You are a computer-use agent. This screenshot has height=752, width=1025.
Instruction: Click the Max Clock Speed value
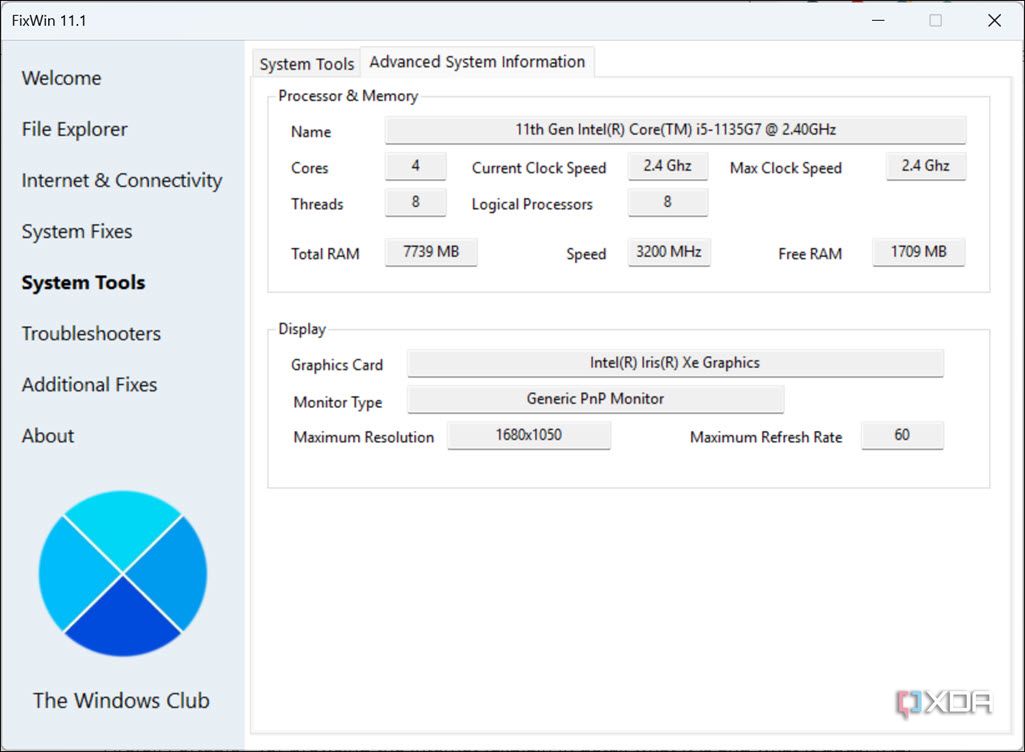pyautogui.click(x=926, y=166)
